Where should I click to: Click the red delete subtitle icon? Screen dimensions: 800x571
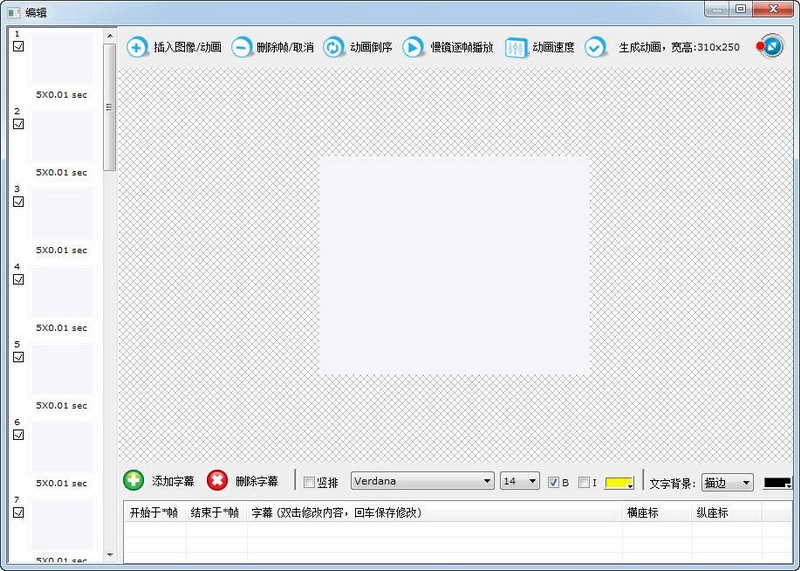pyautogui.click(x=217, y=480)
